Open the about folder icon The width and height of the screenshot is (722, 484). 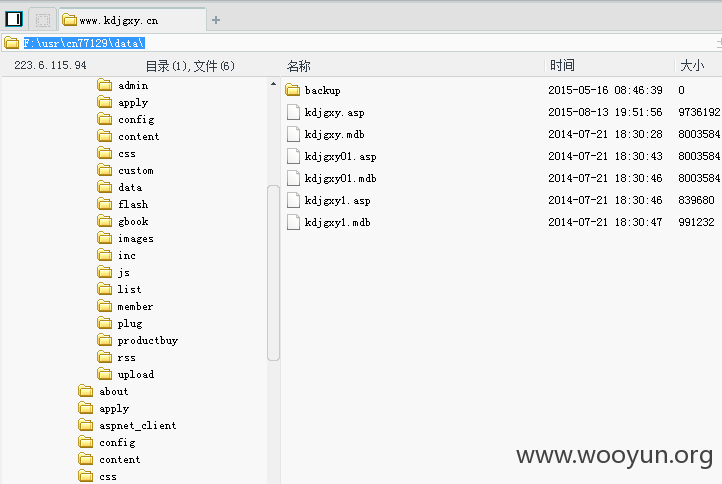[86, 391]
